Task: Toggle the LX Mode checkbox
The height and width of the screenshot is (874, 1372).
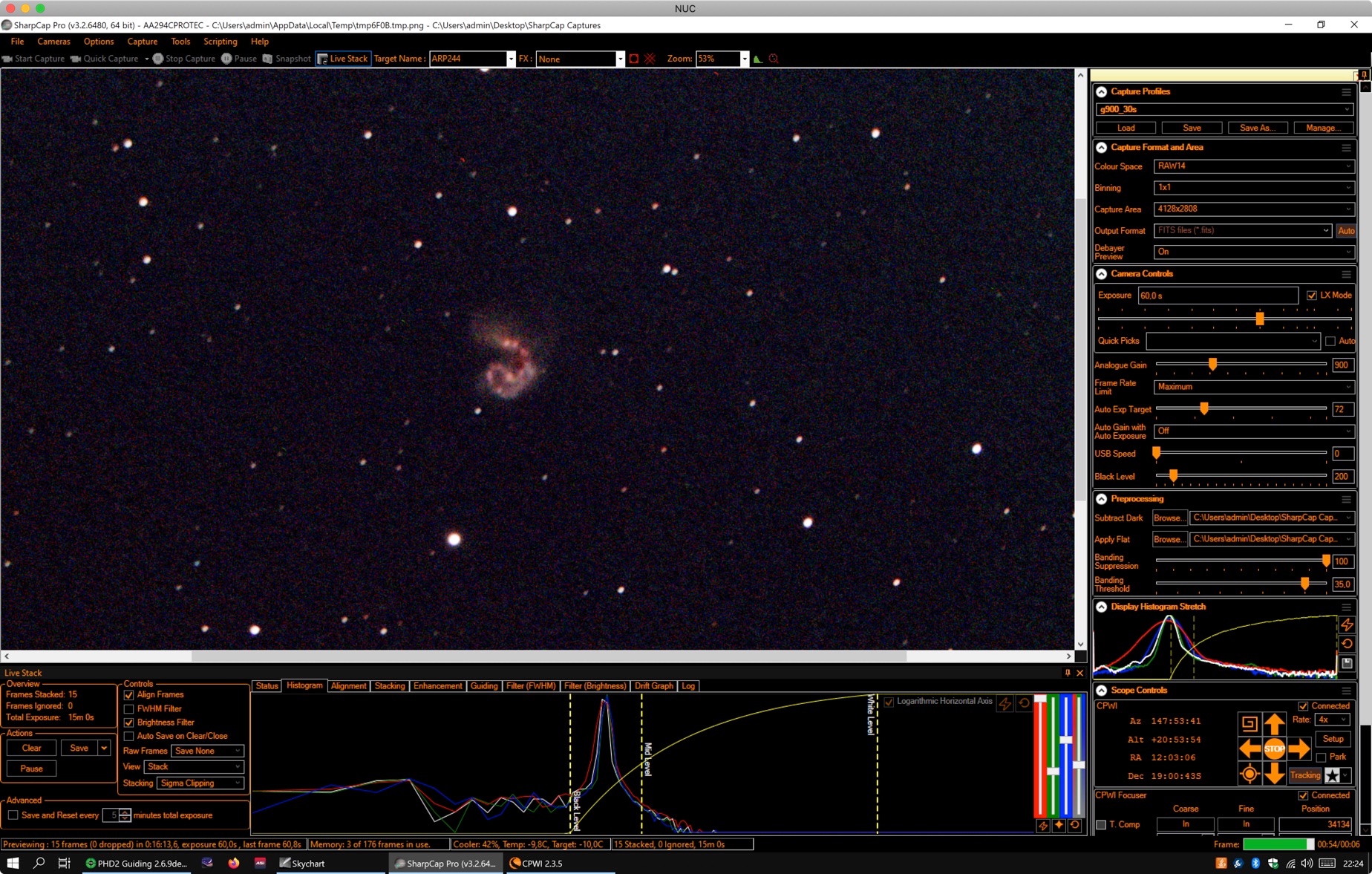Action: 1312,296
